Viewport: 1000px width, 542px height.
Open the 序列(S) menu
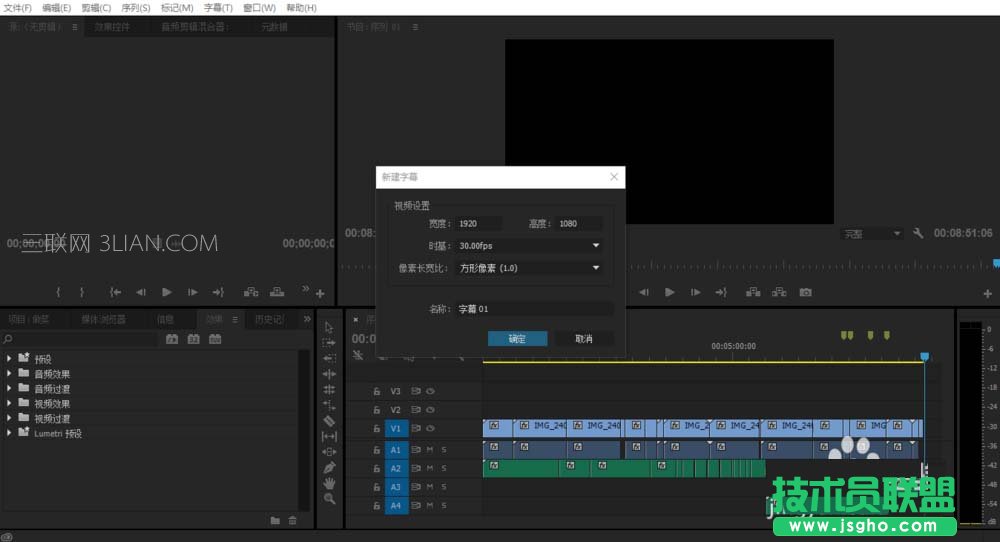click(x=136, y=8)
